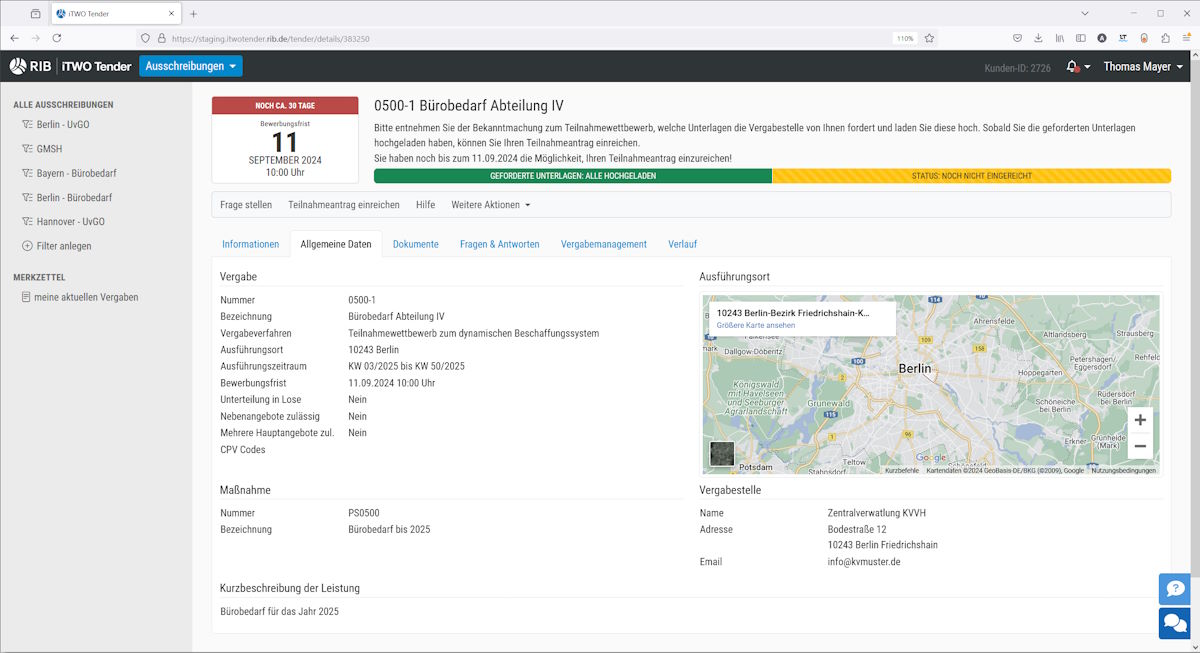Viewport: 1200px width, 653px height.
Task: Click green Geforderte Unterlagen progress bar
Action: [573, 176]
